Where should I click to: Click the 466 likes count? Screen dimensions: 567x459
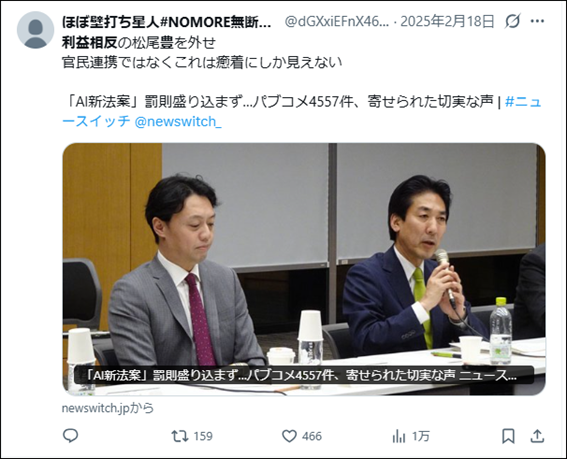(x=312, y=436)
